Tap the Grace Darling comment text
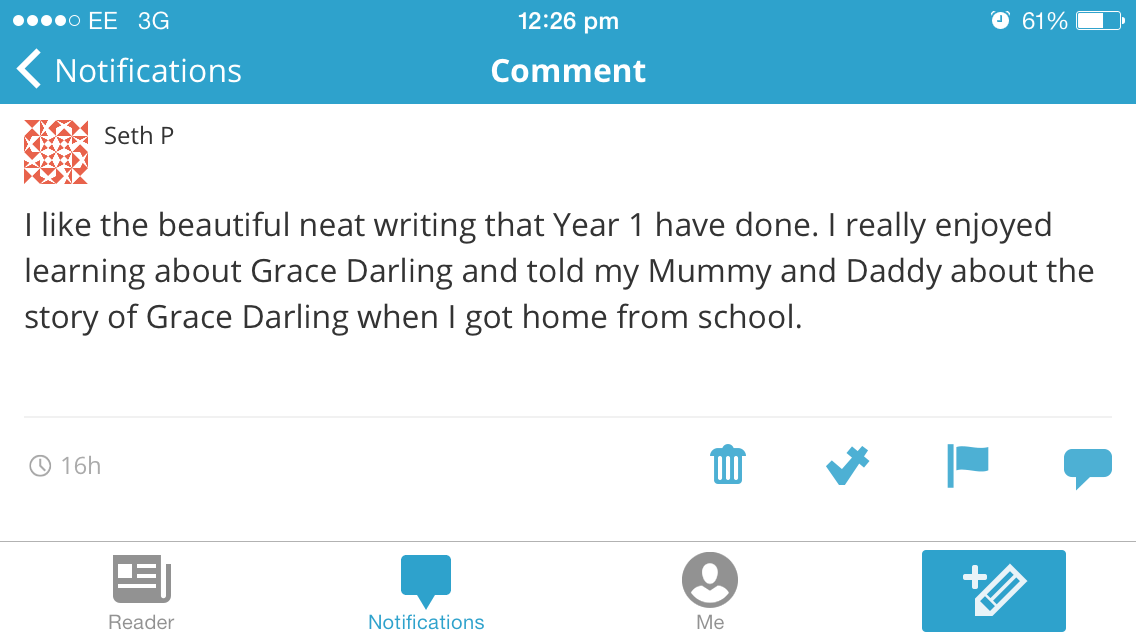This screenshot has width=1136, height=640. (558, 271)
